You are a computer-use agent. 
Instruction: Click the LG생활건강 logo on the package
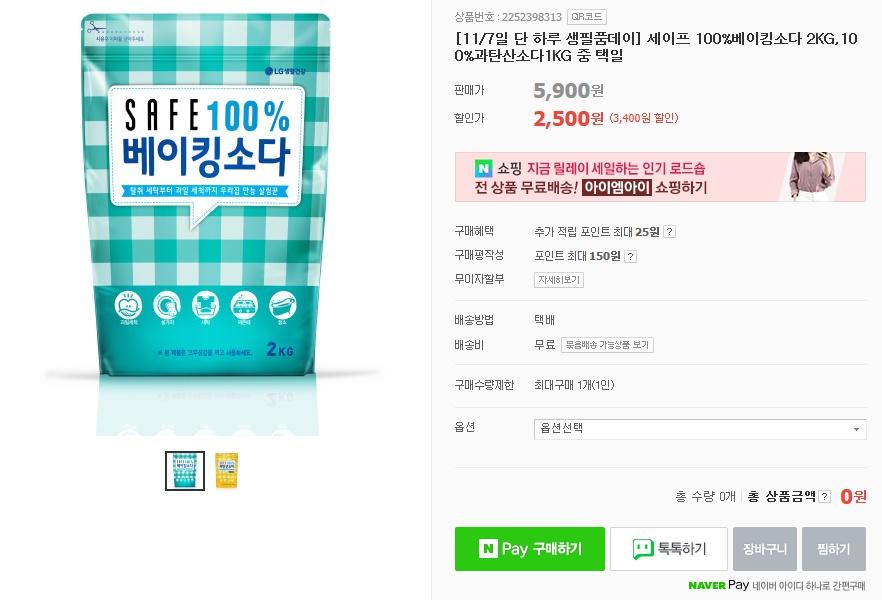tap(285, 71)
